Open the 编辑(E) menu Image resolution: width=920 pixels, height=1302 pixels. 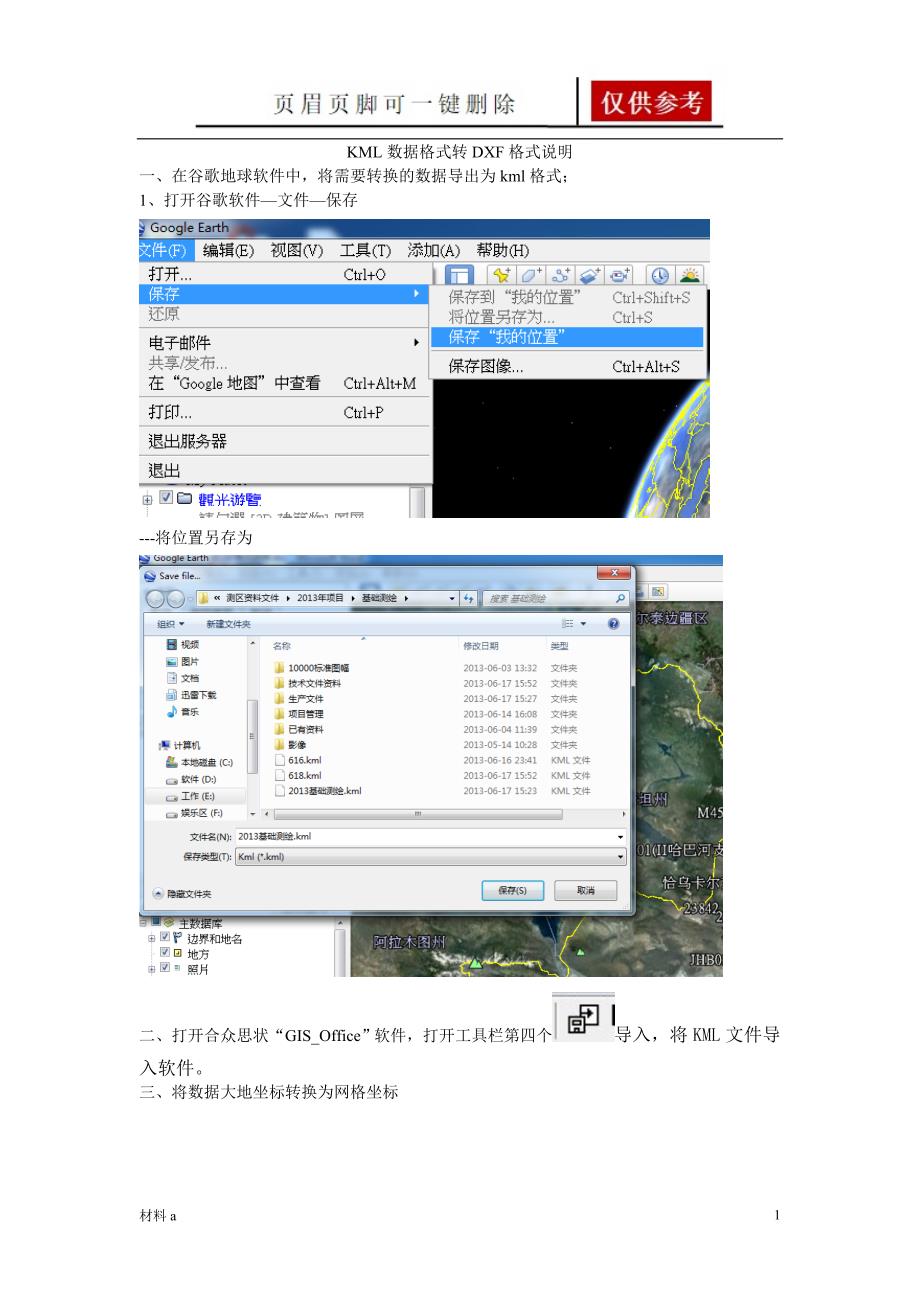tap(227, 250)
